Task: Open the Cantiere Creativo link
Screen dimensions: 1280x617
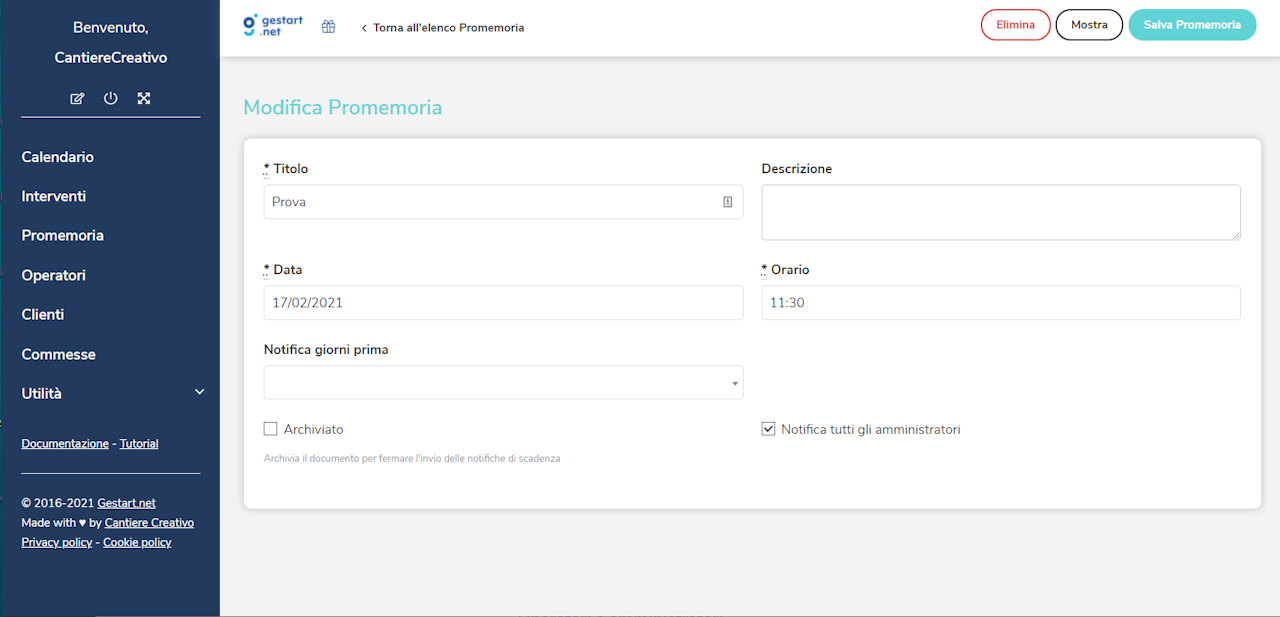Action: tap(149, 522)
